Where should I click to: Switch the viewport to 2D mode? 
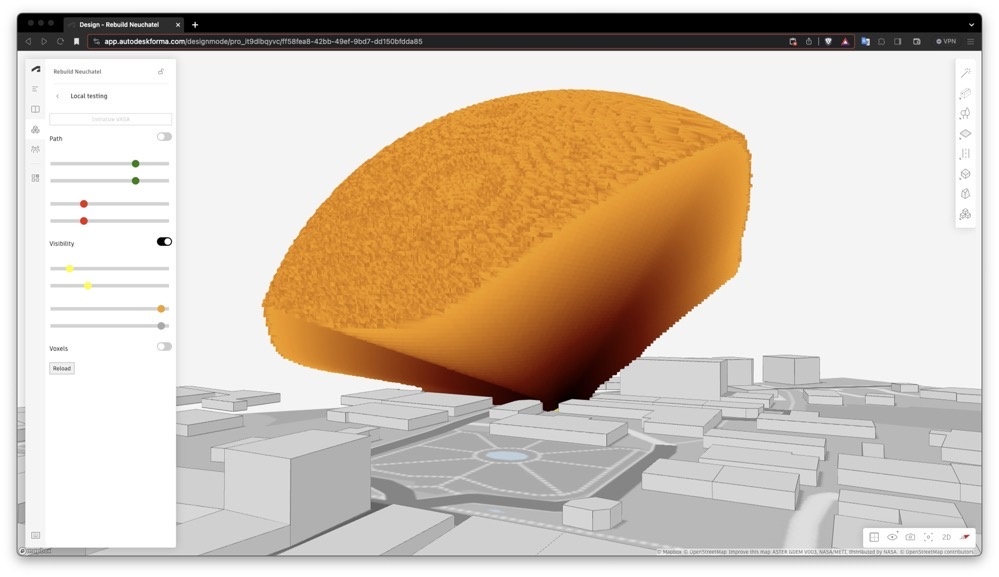(946, 537)
